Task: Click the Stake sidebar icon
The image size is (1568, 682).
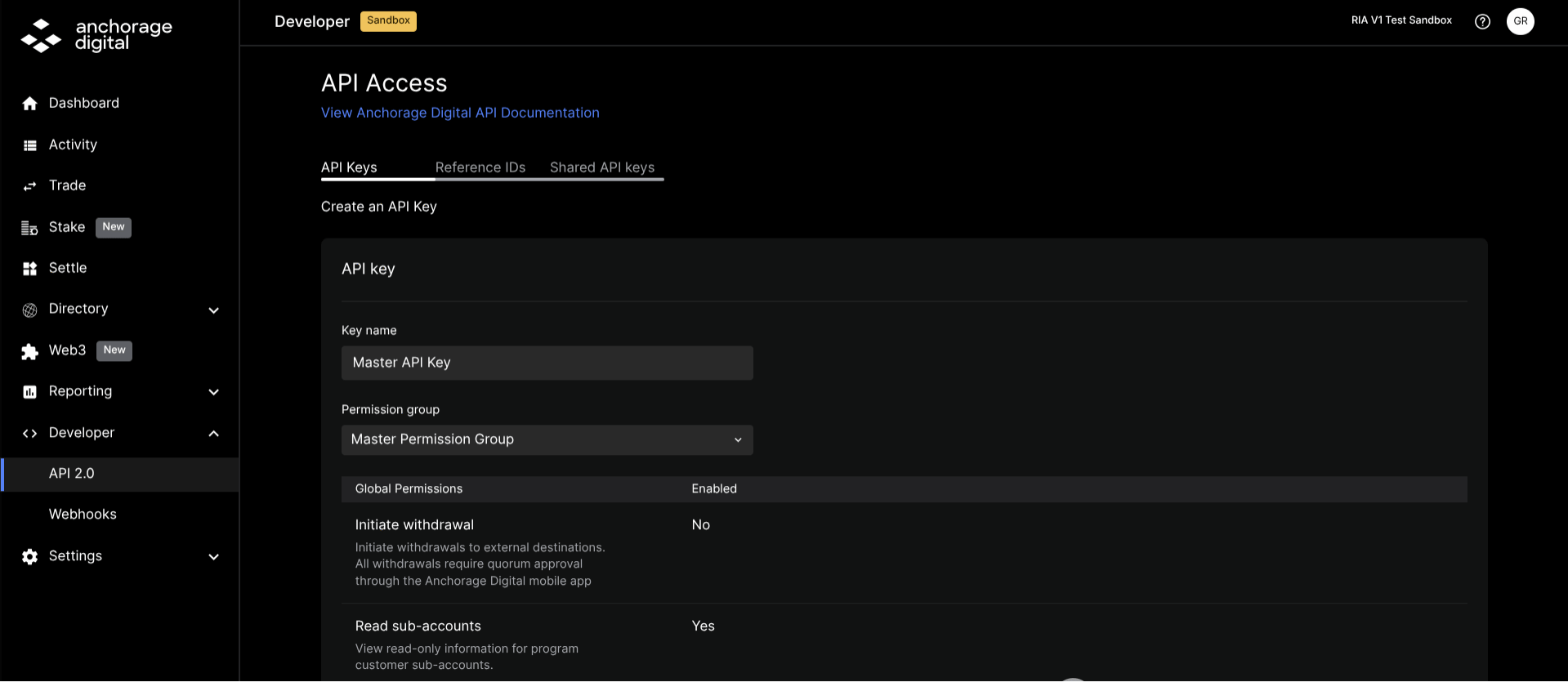Action: (30, 228)
